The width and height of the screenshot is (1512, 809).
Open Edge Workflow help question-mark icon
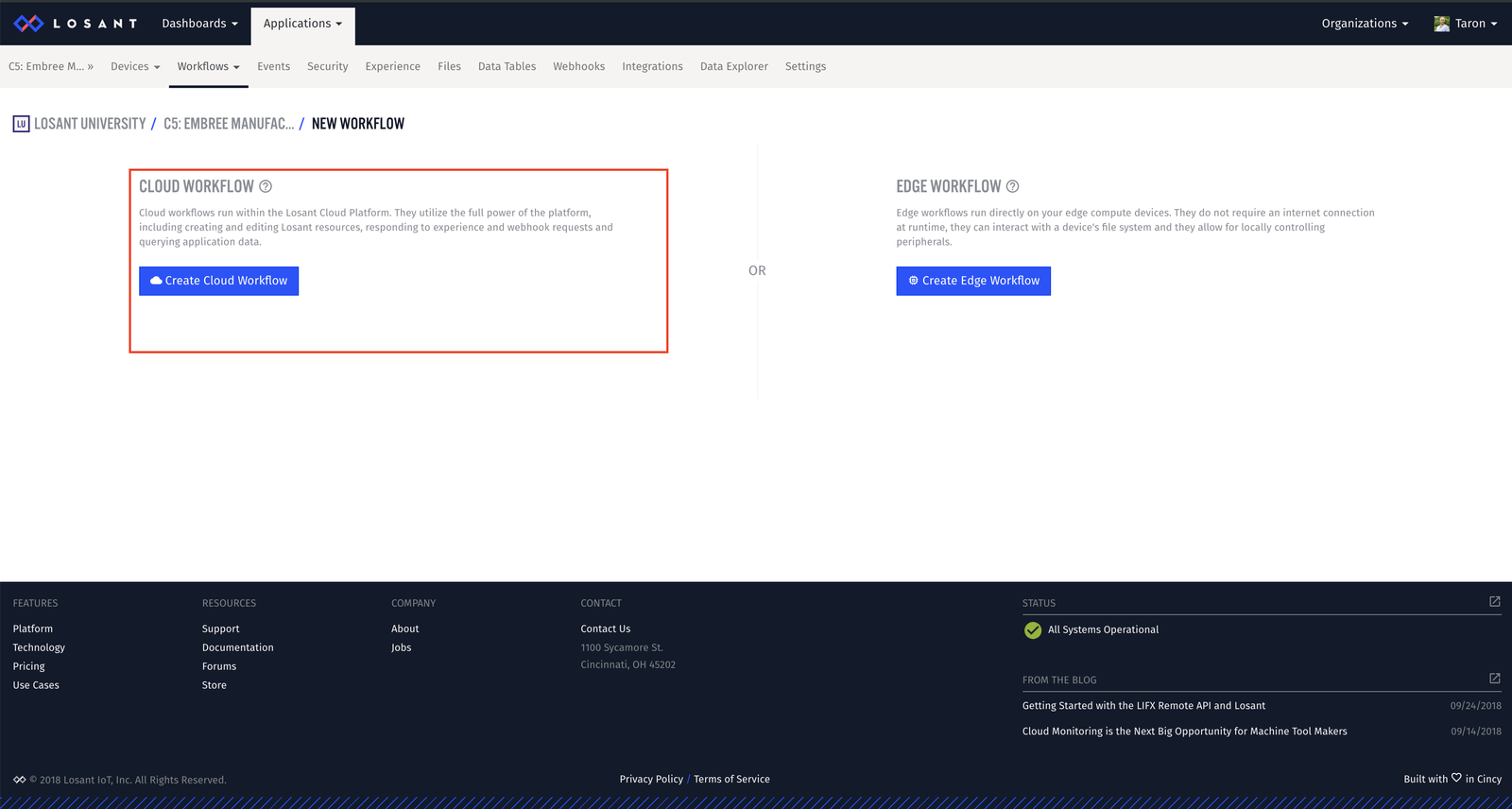[1012, 186]
